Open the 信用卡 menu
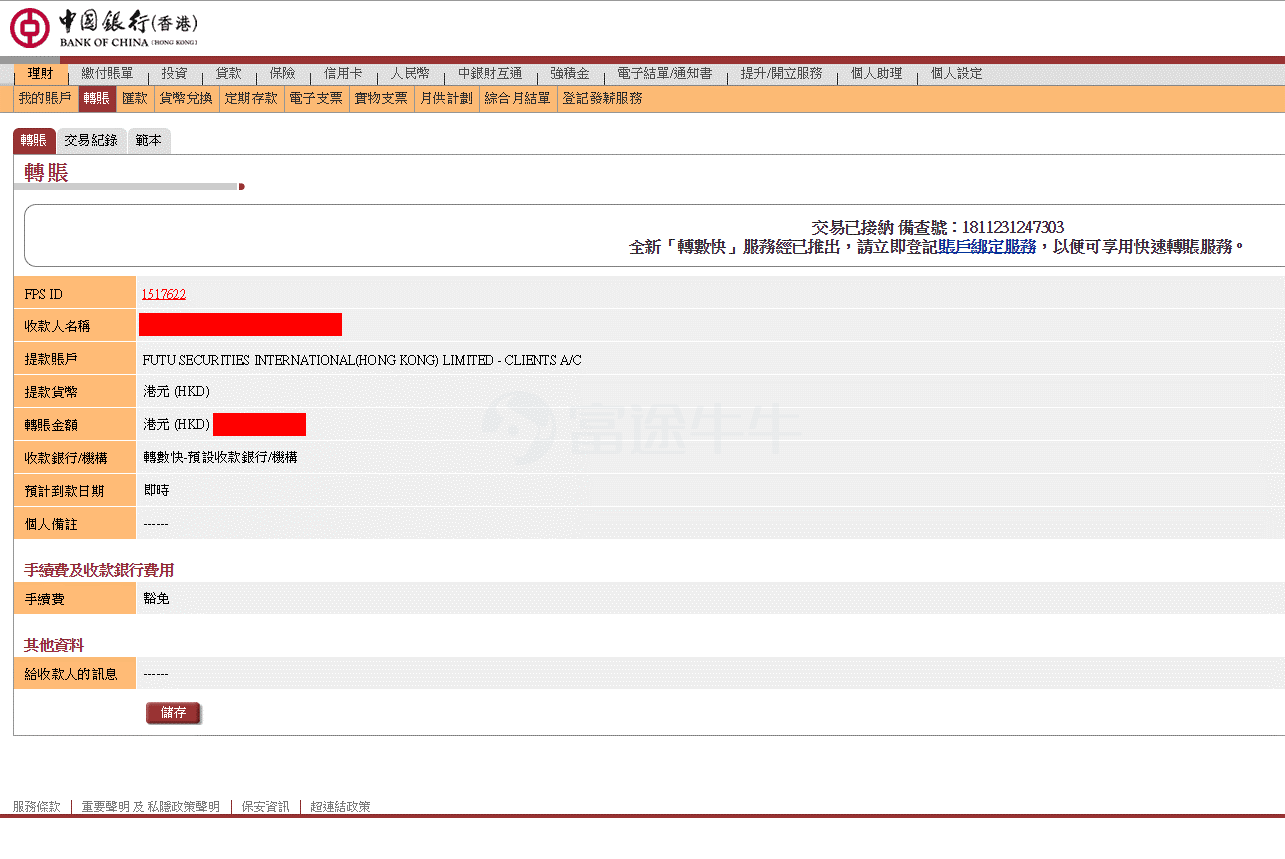This screenshot has width=1285, height=859. pyautogui.click(x=343, y=74)
